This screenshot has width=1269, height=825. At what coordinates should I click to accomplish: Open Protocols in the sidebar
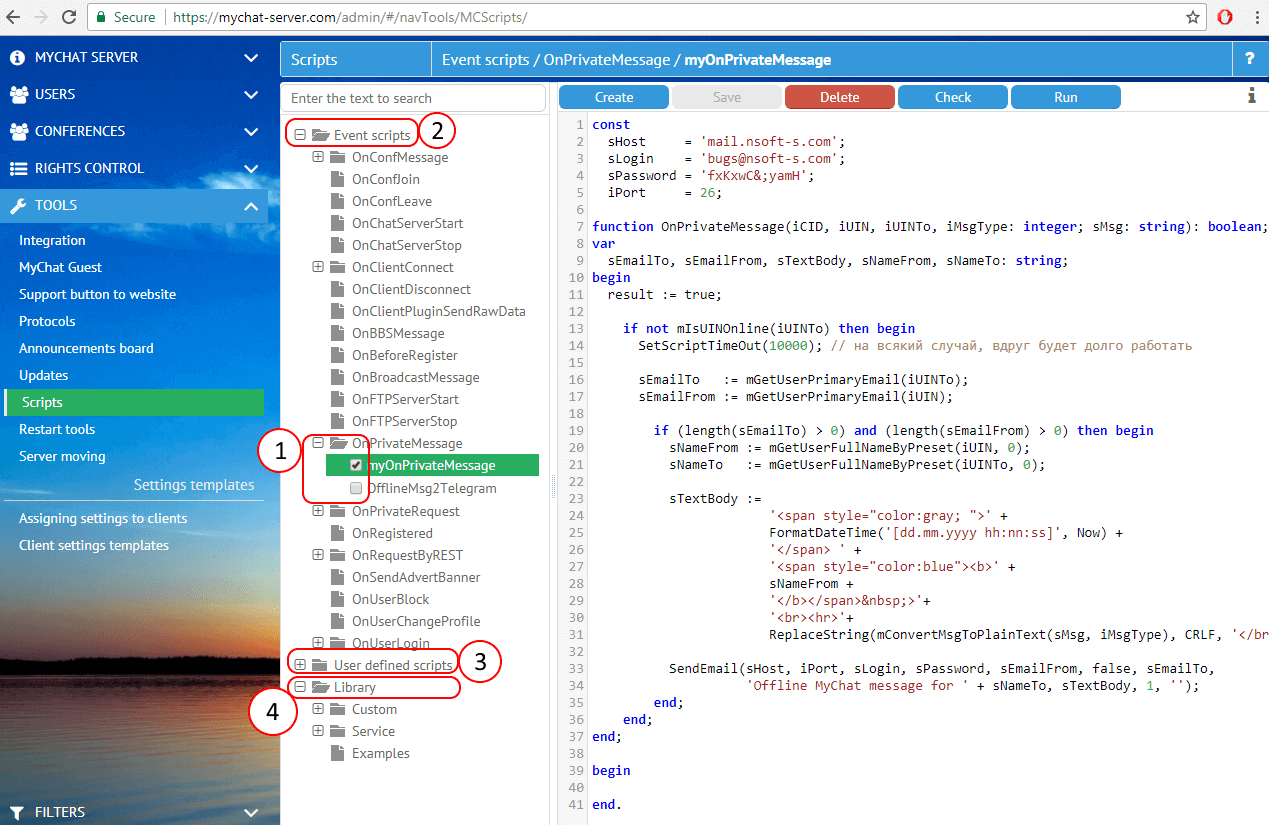coord(47,321)
